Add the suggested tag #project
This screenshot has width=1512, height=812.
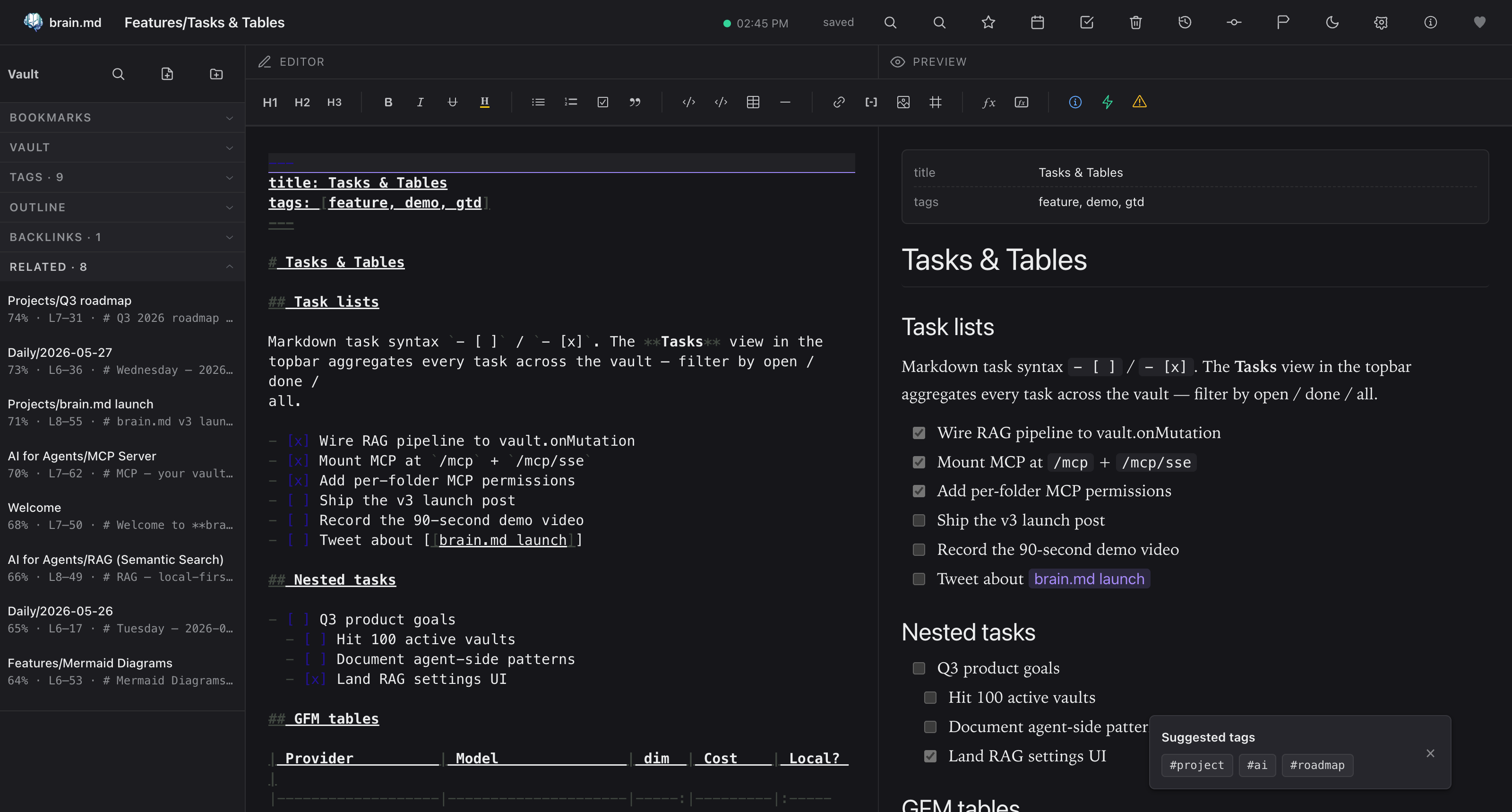point(1196,765)
